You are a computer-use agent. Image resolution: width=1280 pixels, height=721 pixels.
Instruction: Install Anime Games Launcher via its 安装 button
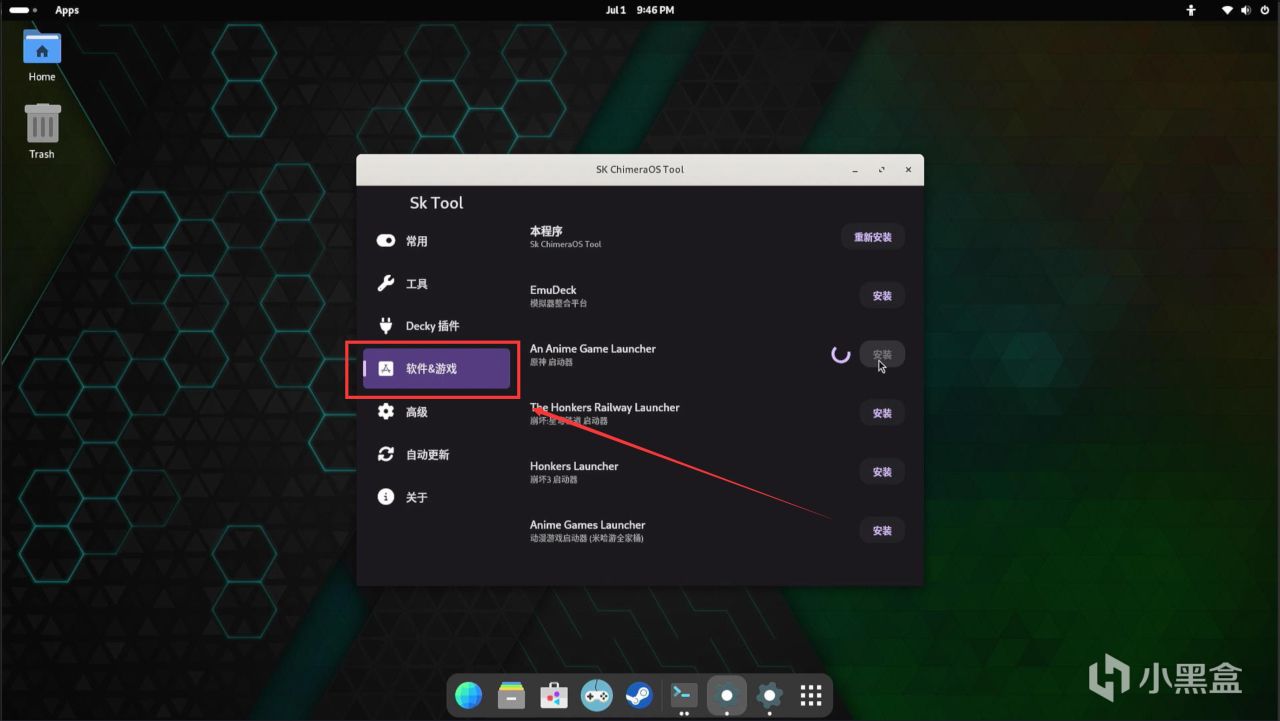tap(882, 531)
